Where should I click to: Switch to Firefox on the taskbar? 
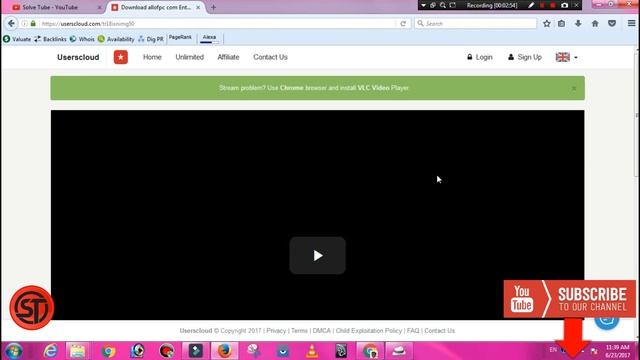click(x=224, y=351)
